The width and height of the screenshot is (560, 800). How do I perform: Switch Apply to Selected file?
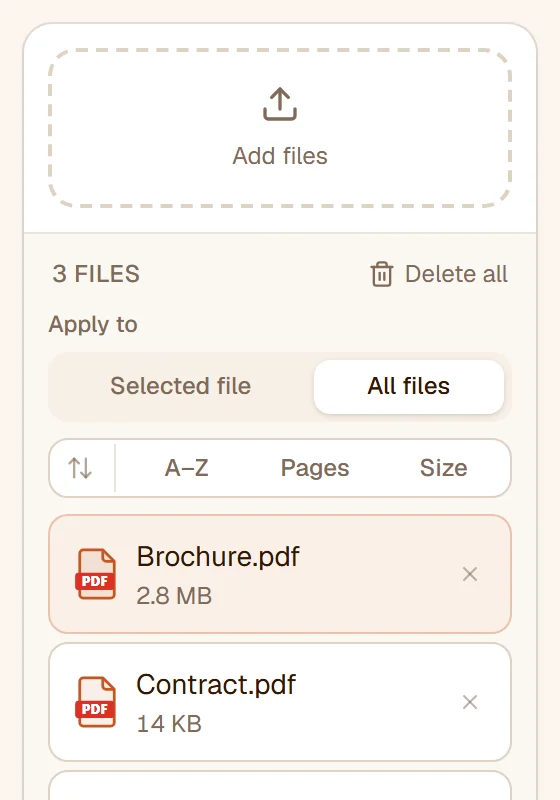coord(181,386)
